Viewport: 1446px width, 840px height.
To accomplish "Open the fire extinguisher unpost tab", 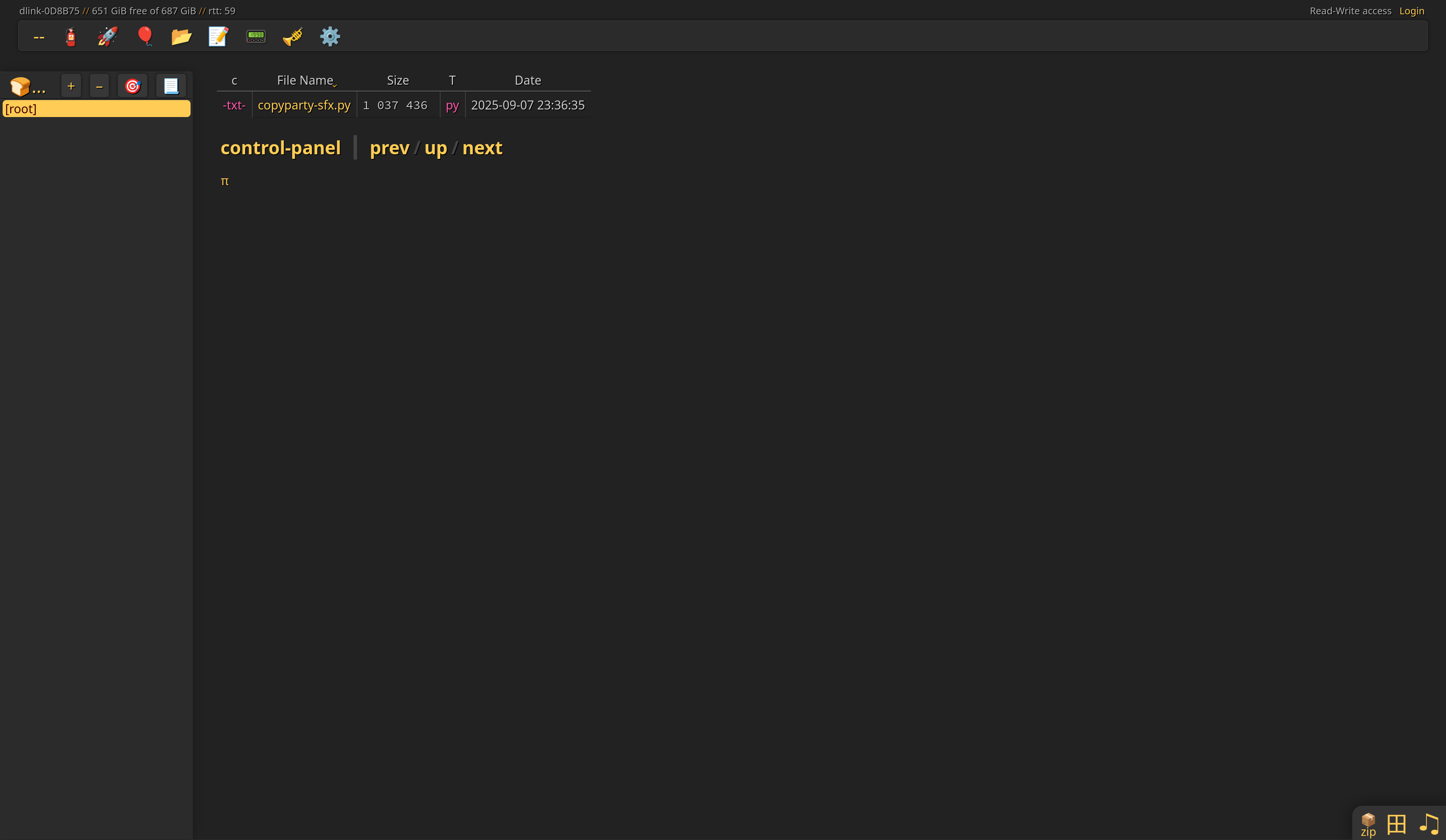I will pos(70,37).
